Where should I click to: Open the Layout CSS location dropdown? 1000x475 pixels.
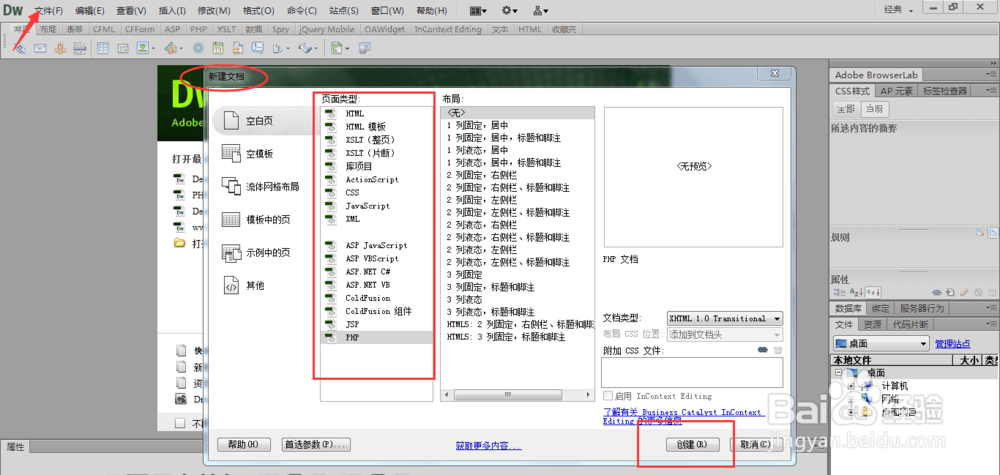tap(725, 334)
